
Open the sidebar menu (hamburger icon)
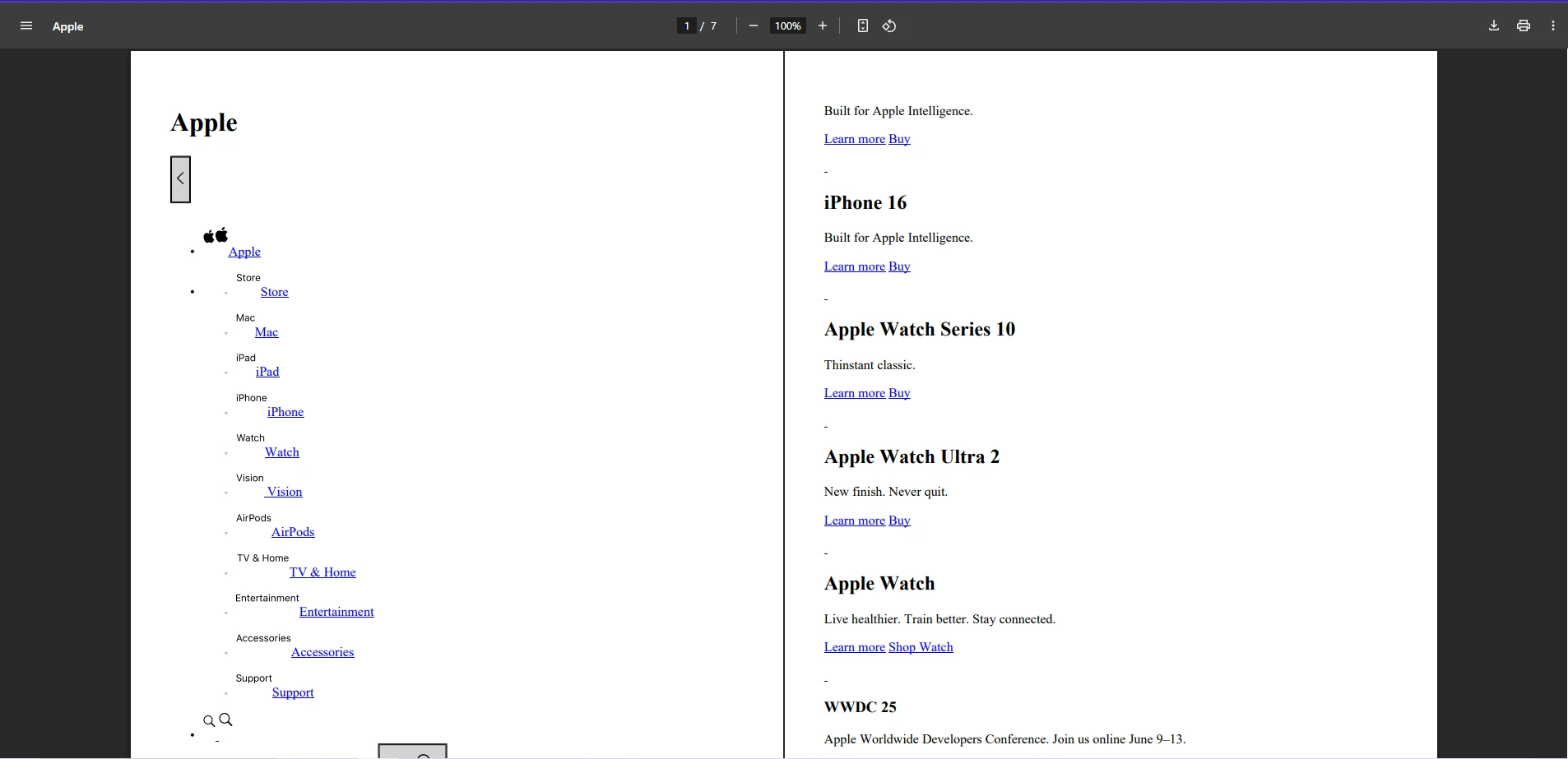(26, 26)
